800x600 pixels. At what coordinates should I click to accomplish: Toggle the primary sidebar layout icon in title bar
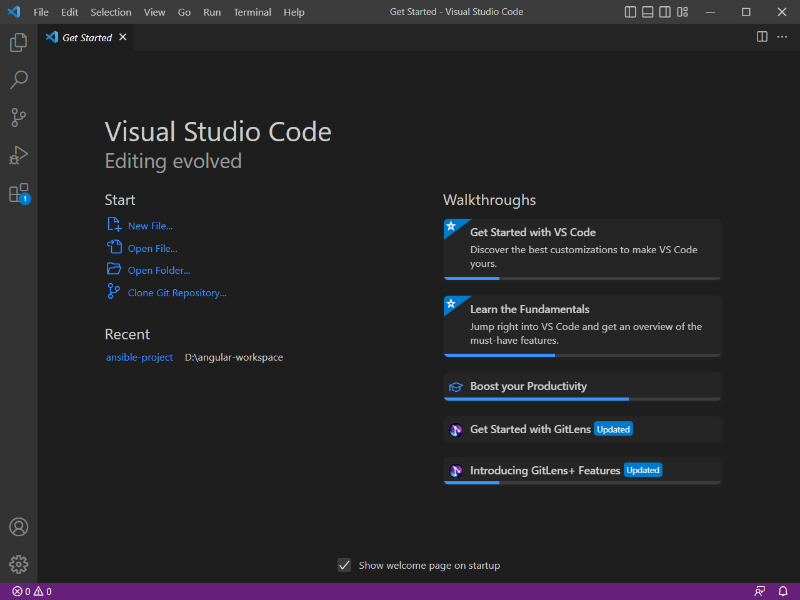(x=629, y=11)
